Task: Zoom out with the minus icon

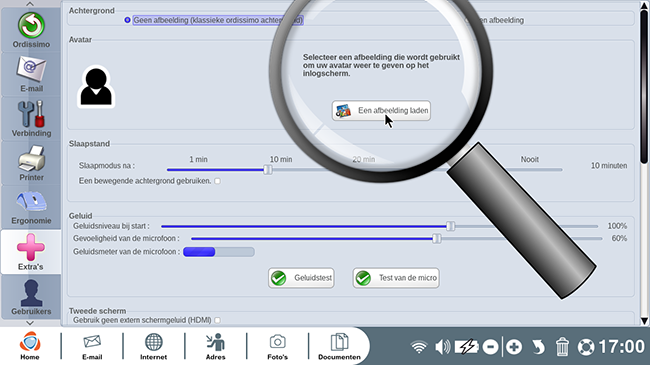Action: pos(490,347)
